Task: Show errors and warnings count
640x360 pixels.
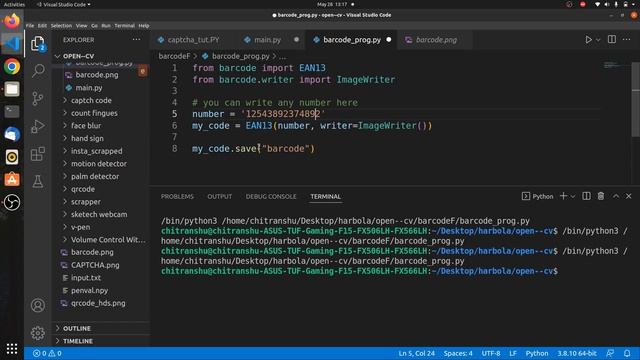Action: [x=47, y=353]
